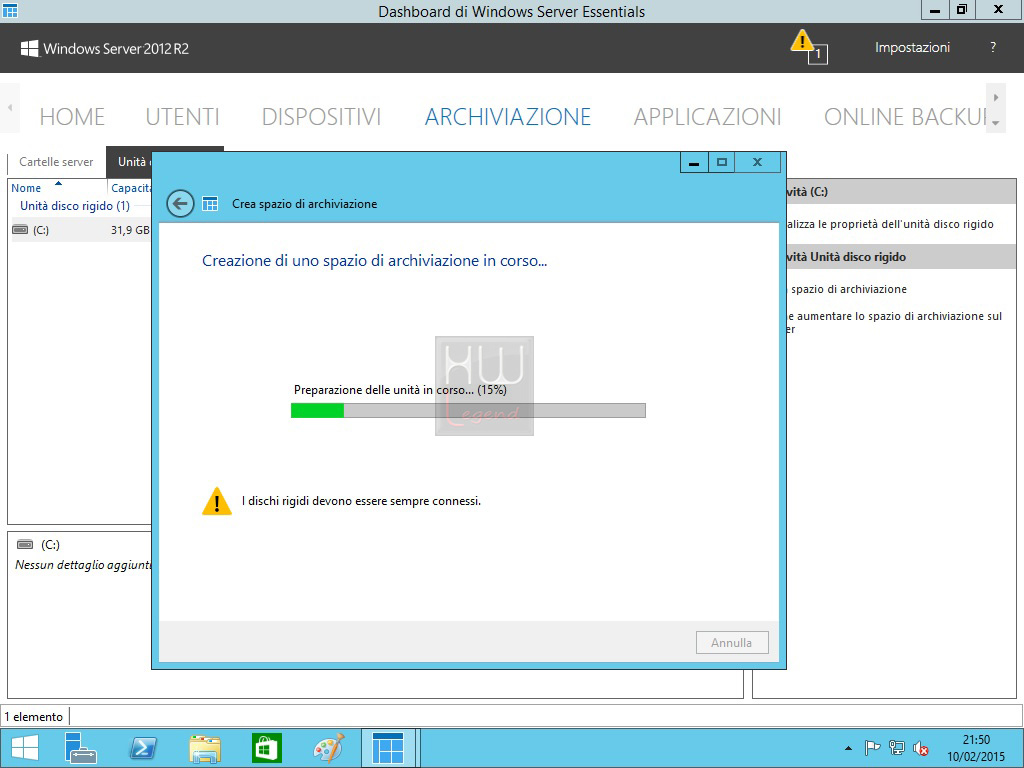Maximize the Crea spazio di archiviazione window
The image size is (1024, 768).
[722, 162]
